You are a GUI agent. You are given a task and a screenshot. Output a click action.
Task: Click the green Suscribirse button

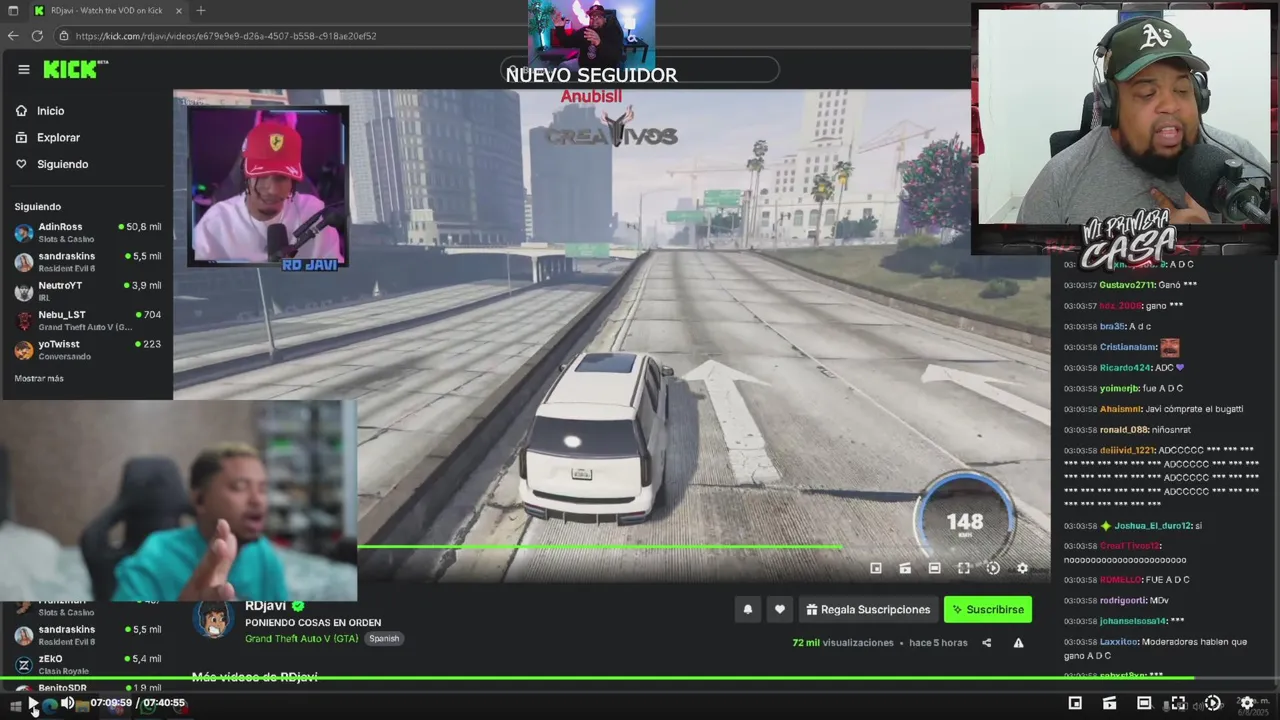[987, 609]
